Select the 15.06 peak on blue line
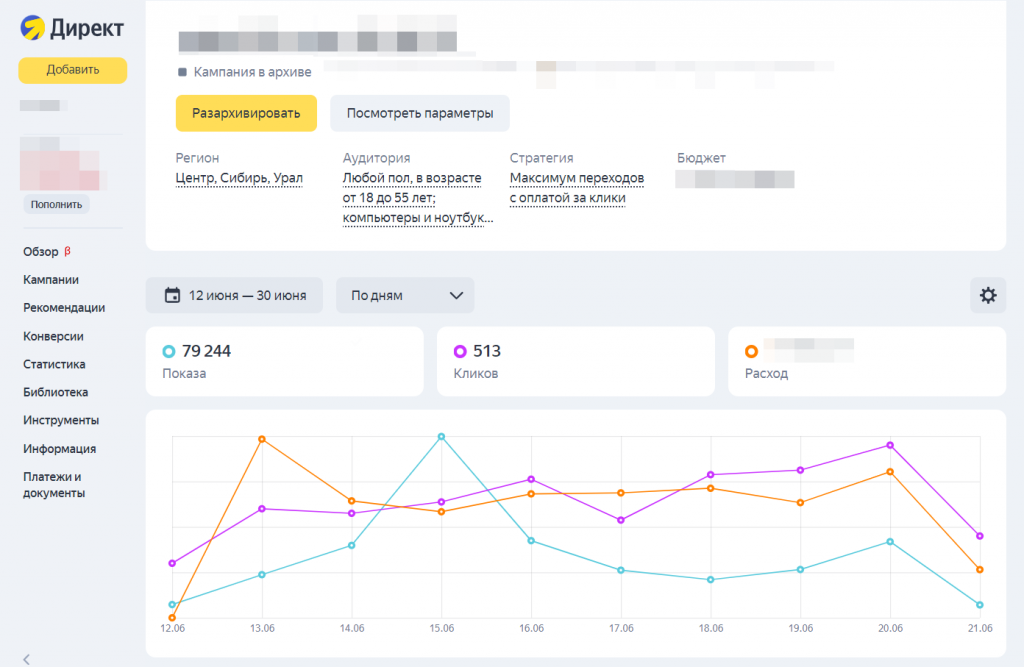This screenshot has height=667, width=1024. point(441,436)
